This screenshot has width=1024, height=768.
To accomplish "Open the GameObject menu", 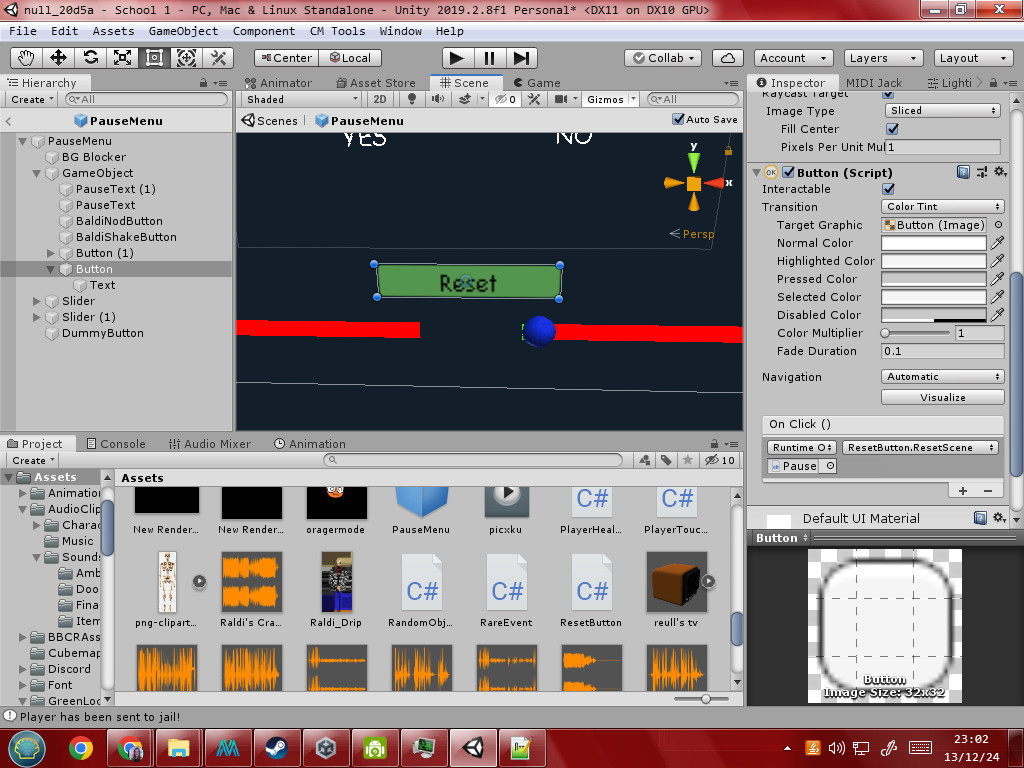I will [x=184, y=31].
